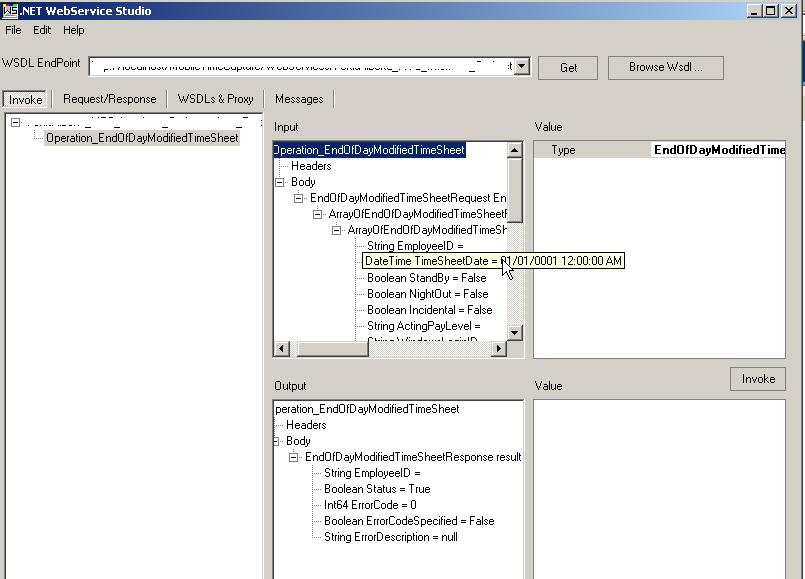The height and width of the screenshot is (579, 805).
Task: Collapse the Body node in Output tree
Action: (276, 441)
